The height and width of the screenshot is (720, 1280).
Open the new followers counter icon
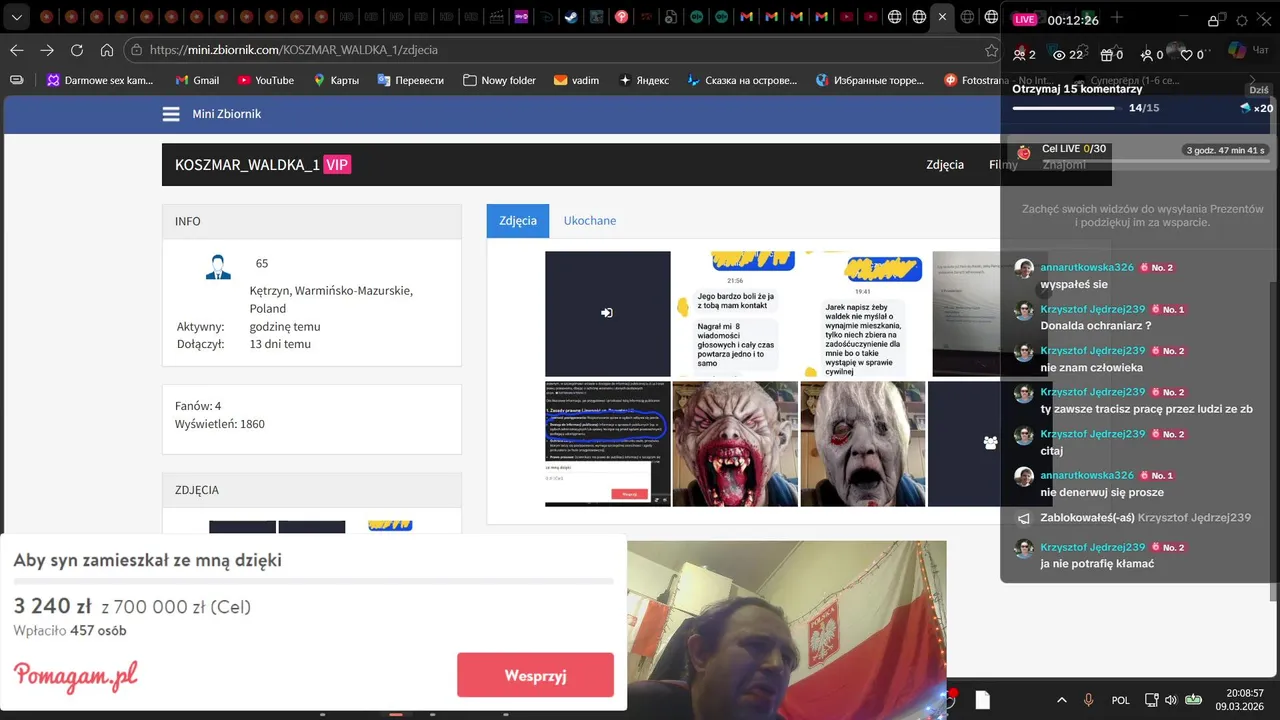(1148, 55)
